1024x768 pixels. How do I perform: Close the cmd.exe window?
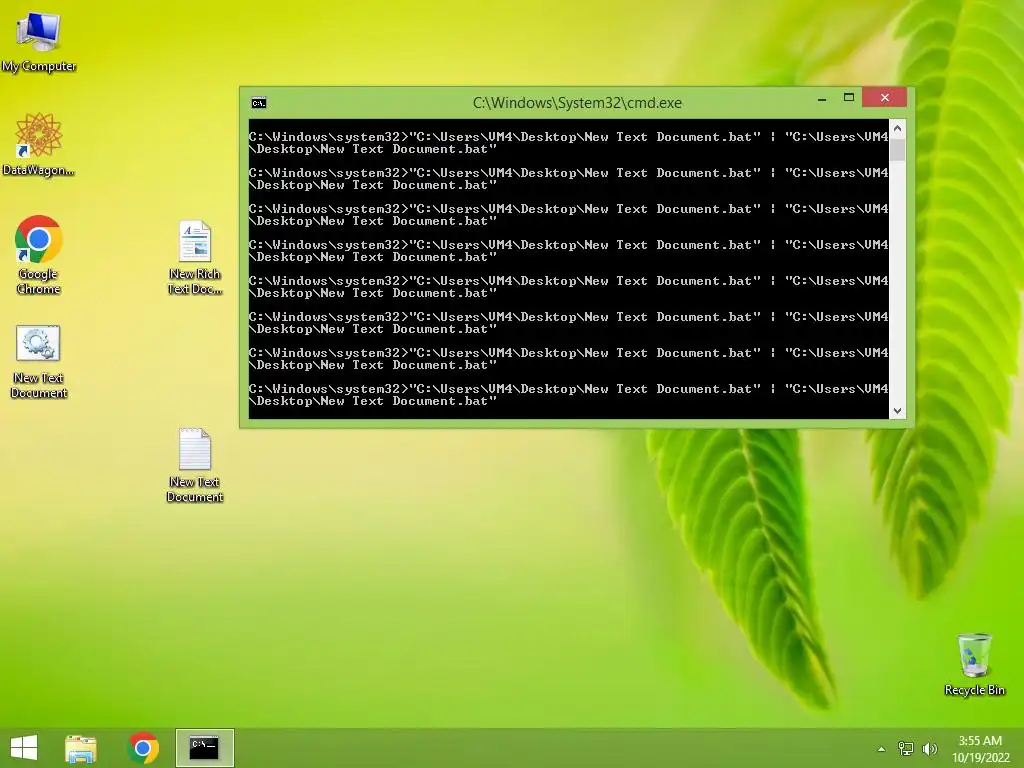click(x=884, y=98)
